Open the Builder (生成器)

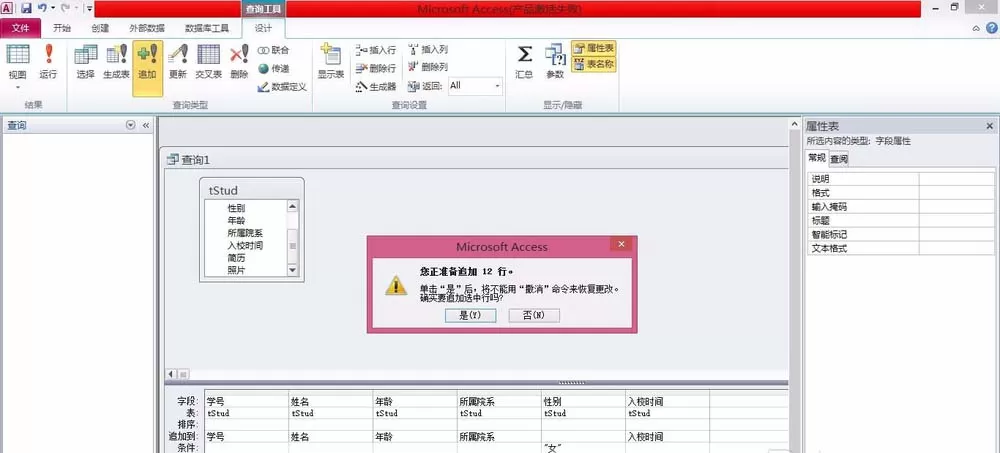click(x=376, y=86)
